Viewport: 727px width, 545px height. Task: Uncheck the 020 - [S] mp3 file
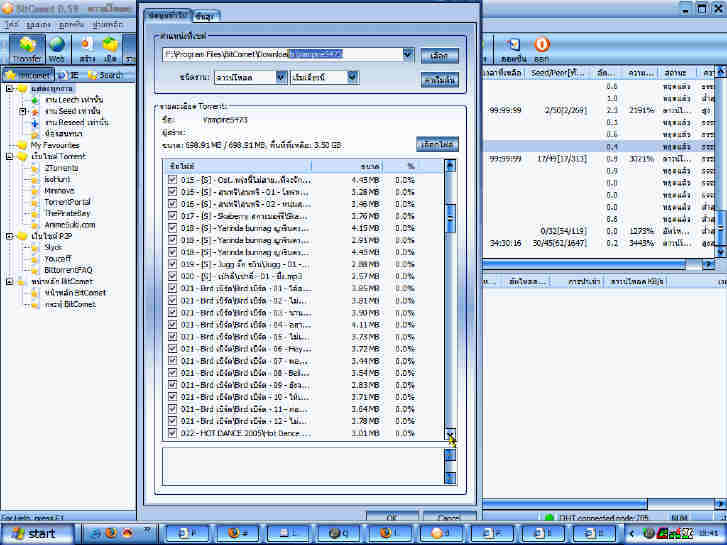click(x=172, y=276)
